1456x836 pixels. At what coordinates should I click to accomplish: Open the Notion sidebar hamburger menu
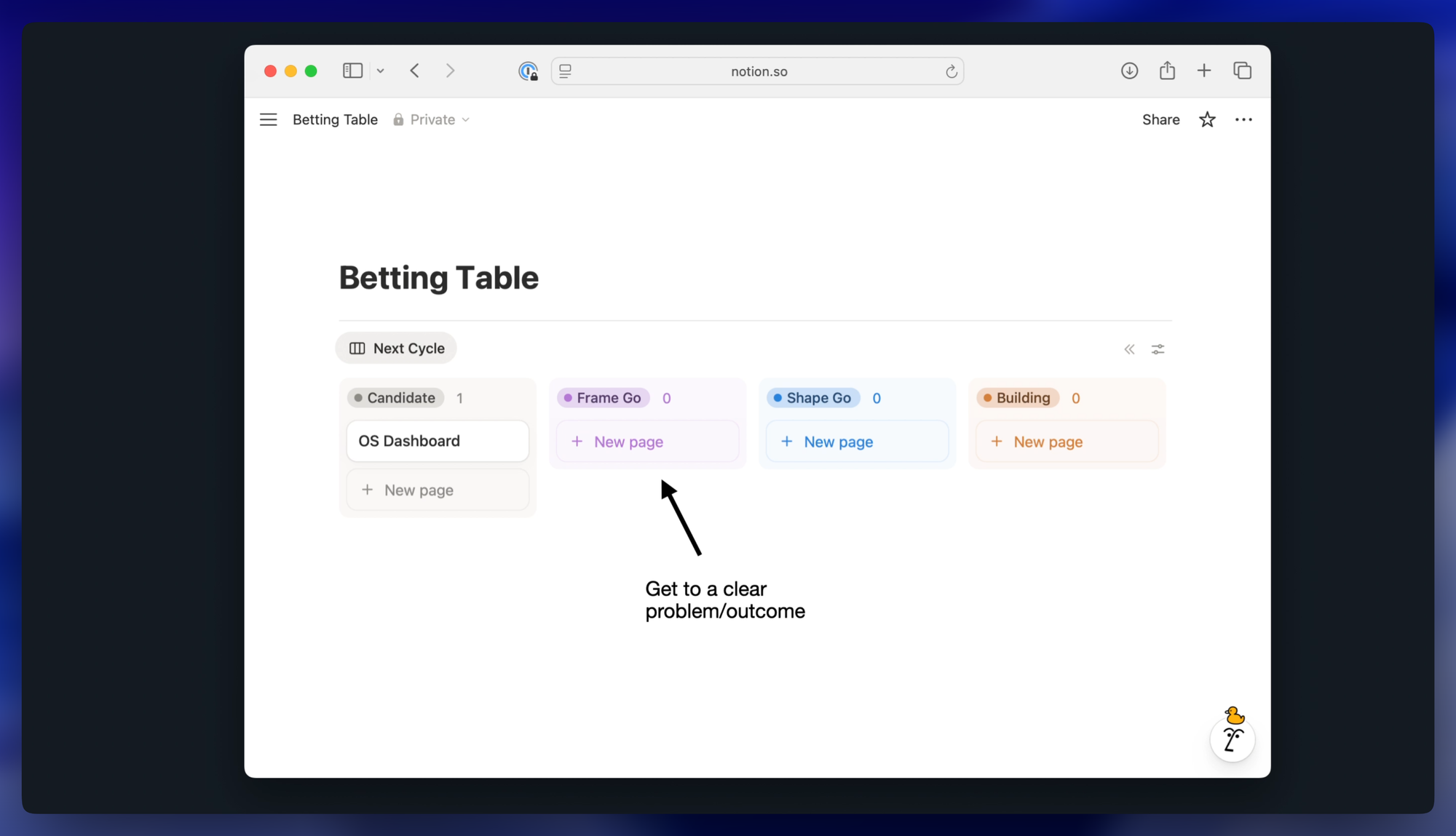pos(268,119)
